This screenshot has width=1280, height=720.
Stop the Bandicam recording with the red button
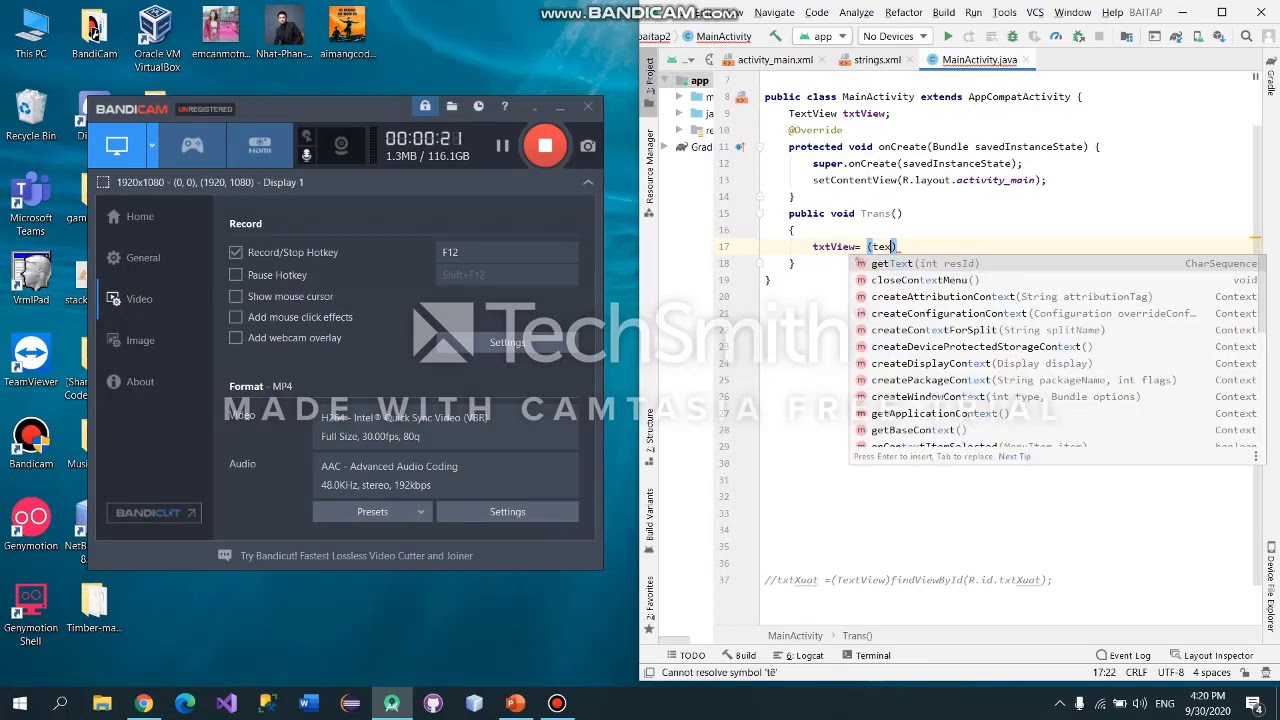[545, 146]
